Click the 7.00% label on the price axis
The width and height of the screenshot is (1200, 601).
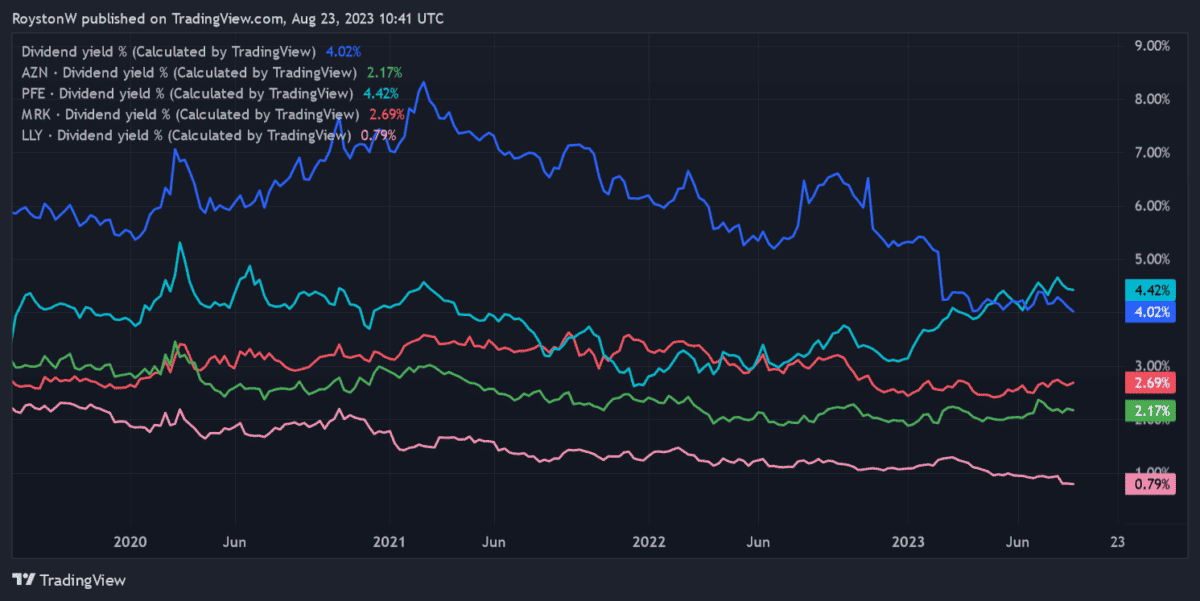pos(1150,153)
